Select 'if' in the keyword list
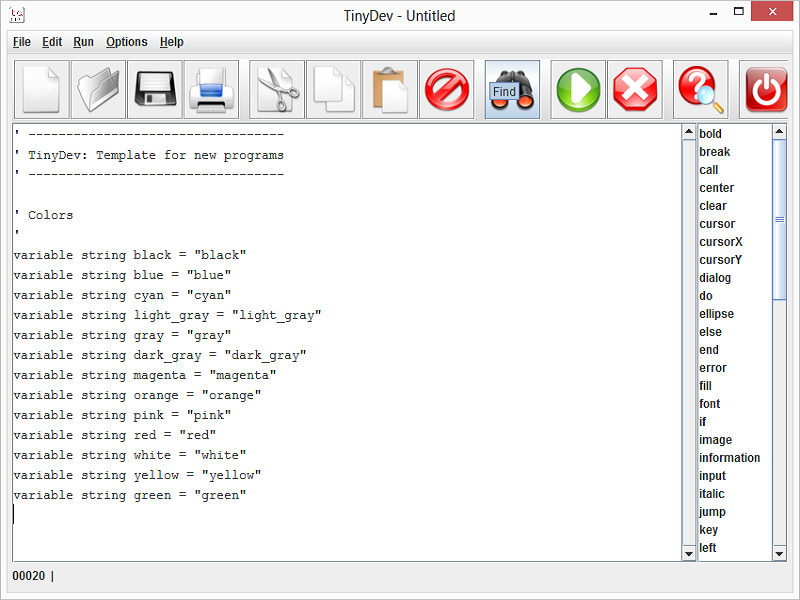This screenshot has height=600, width=800. point(703,422)
